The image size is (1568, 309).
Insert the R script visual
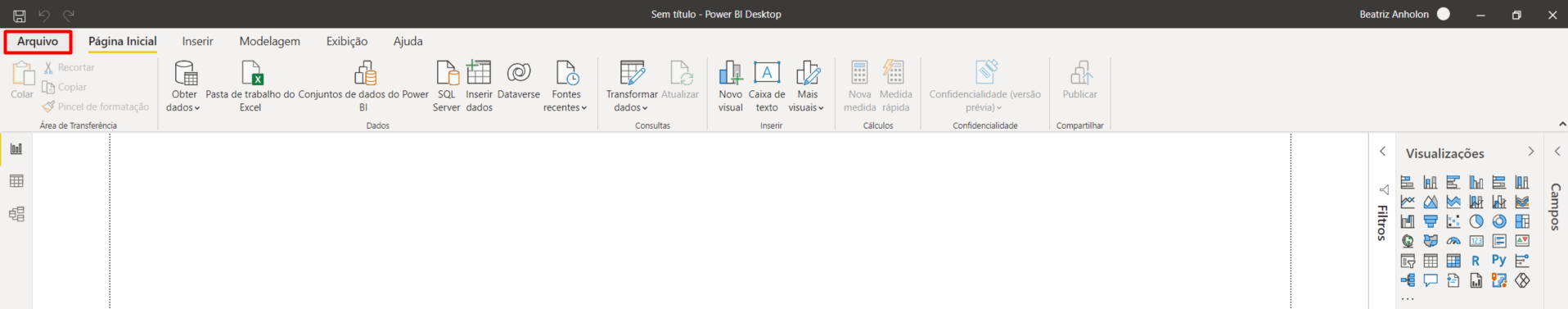click(x=1476, y=261)
